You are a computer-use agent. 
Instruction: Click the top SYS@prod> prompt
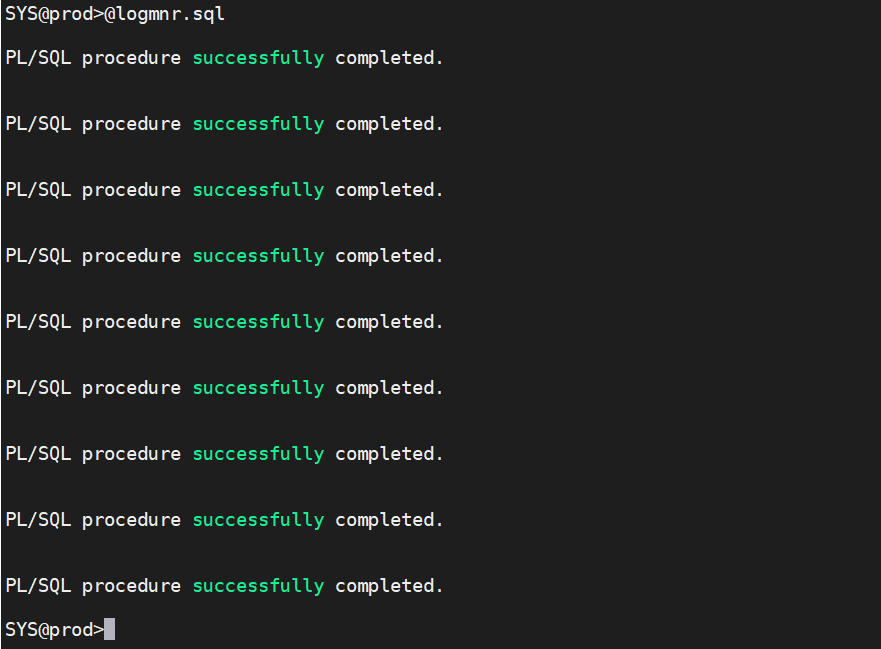pyautogui.click(x=54, y=14)
